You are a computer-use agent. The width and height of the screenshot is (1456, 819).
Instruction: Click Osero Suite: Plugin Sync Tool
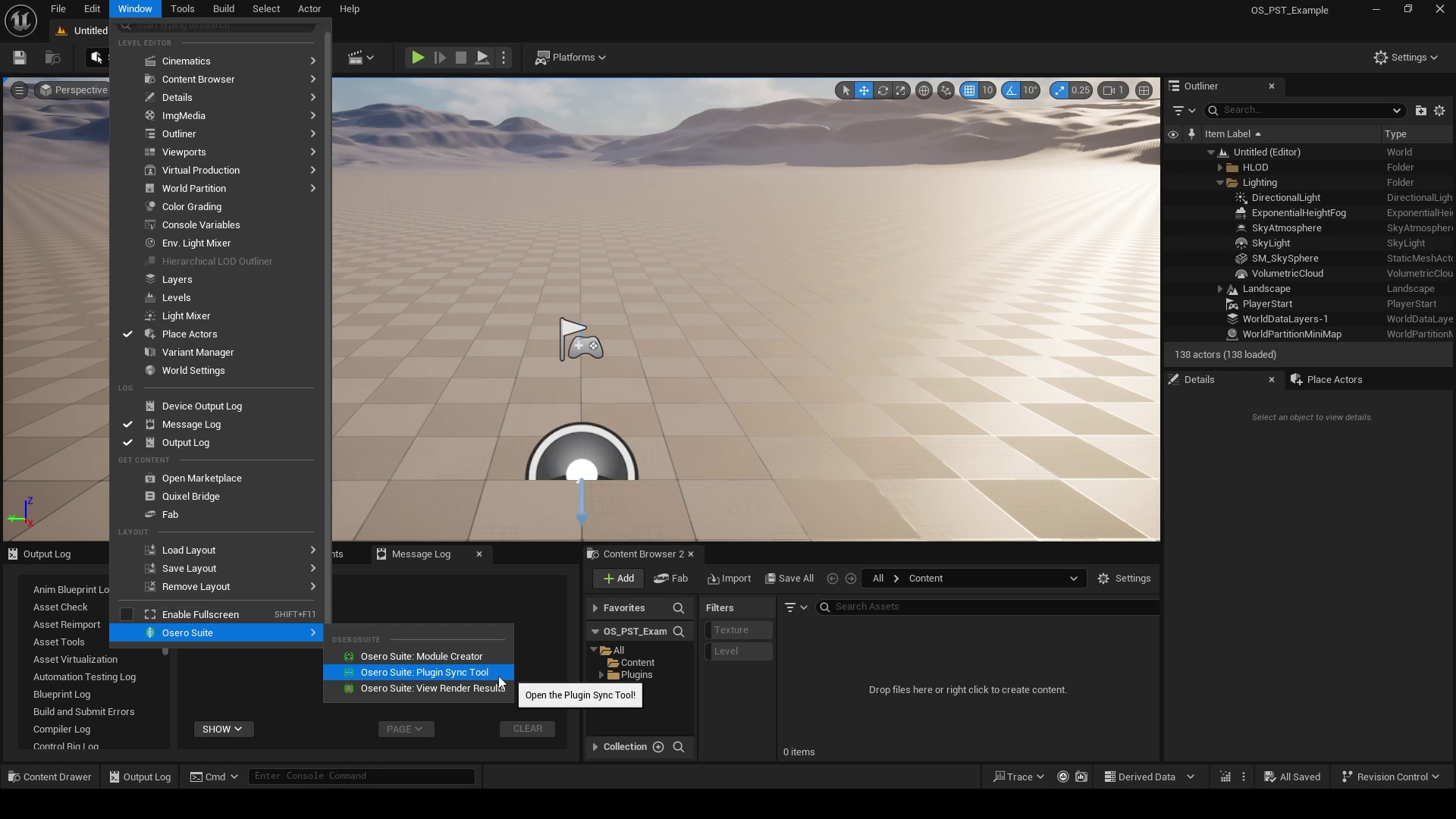[419, 673]
